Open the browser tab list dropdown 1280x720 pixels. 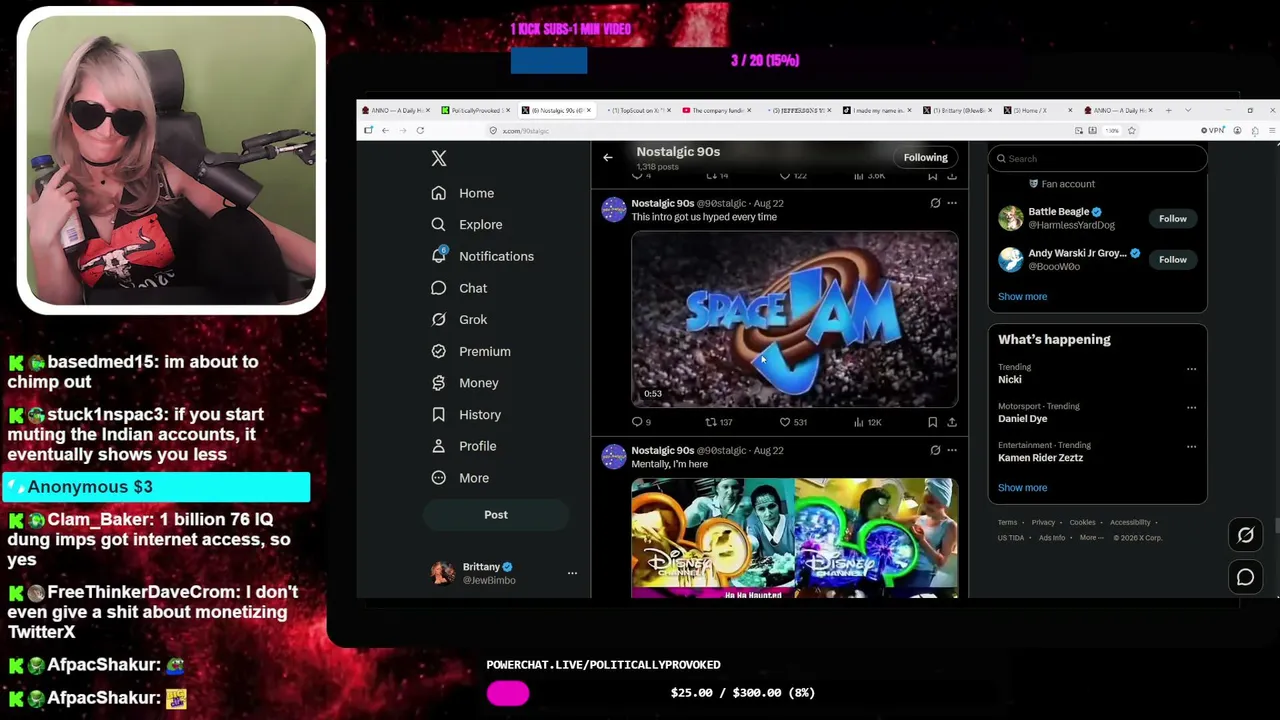coord(1188,110)
